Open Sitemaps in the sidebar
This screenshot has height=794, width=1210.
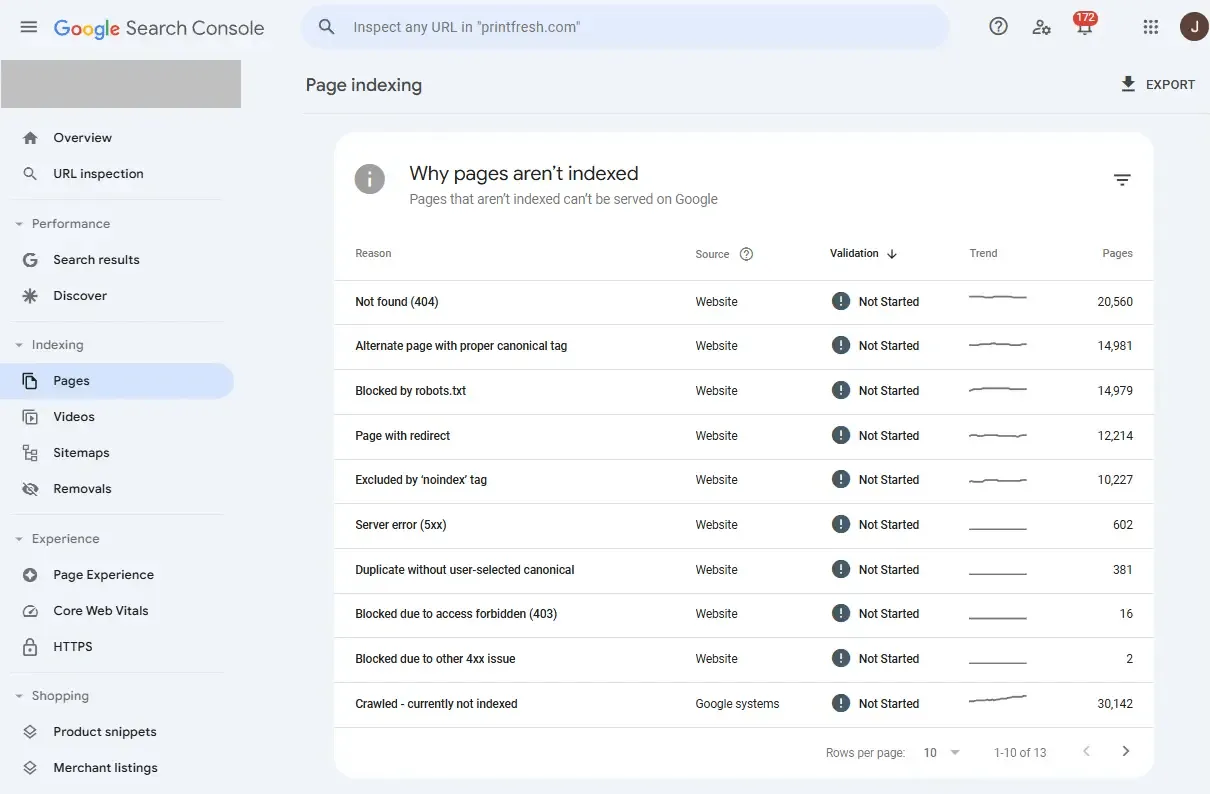click(x=81, y=453)
